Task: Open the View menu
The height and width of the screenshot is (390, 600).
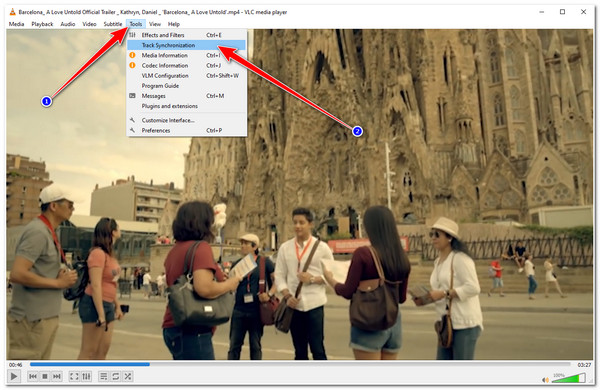Action: point(155,24)
